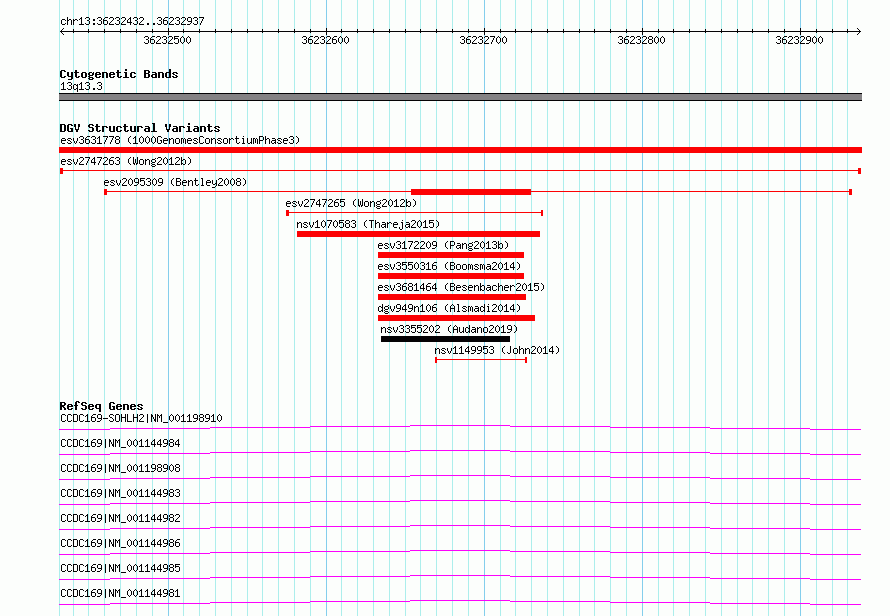Click the 36232800 ruler position label
The height and width of the screenshot is (616, 890).
pyautogui.click(x=641, y=40)
